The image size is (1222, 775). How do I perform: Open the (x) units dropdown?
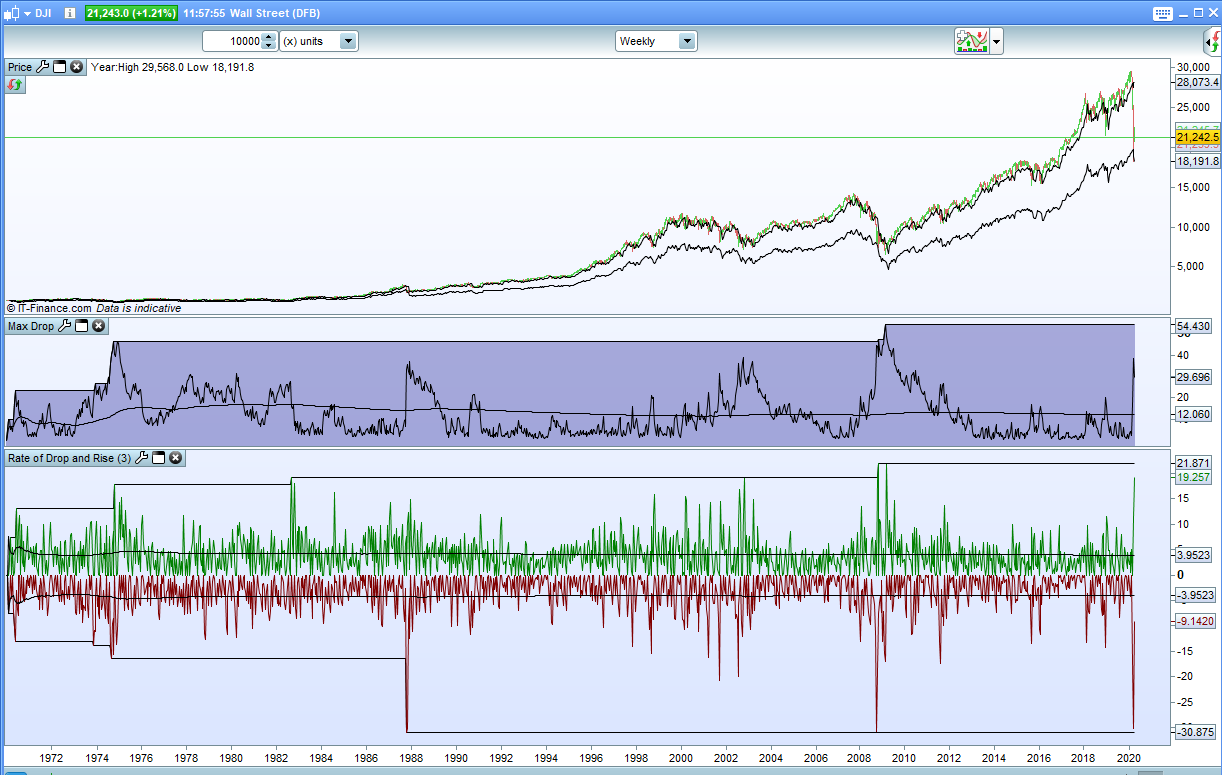tap(318, 41)
